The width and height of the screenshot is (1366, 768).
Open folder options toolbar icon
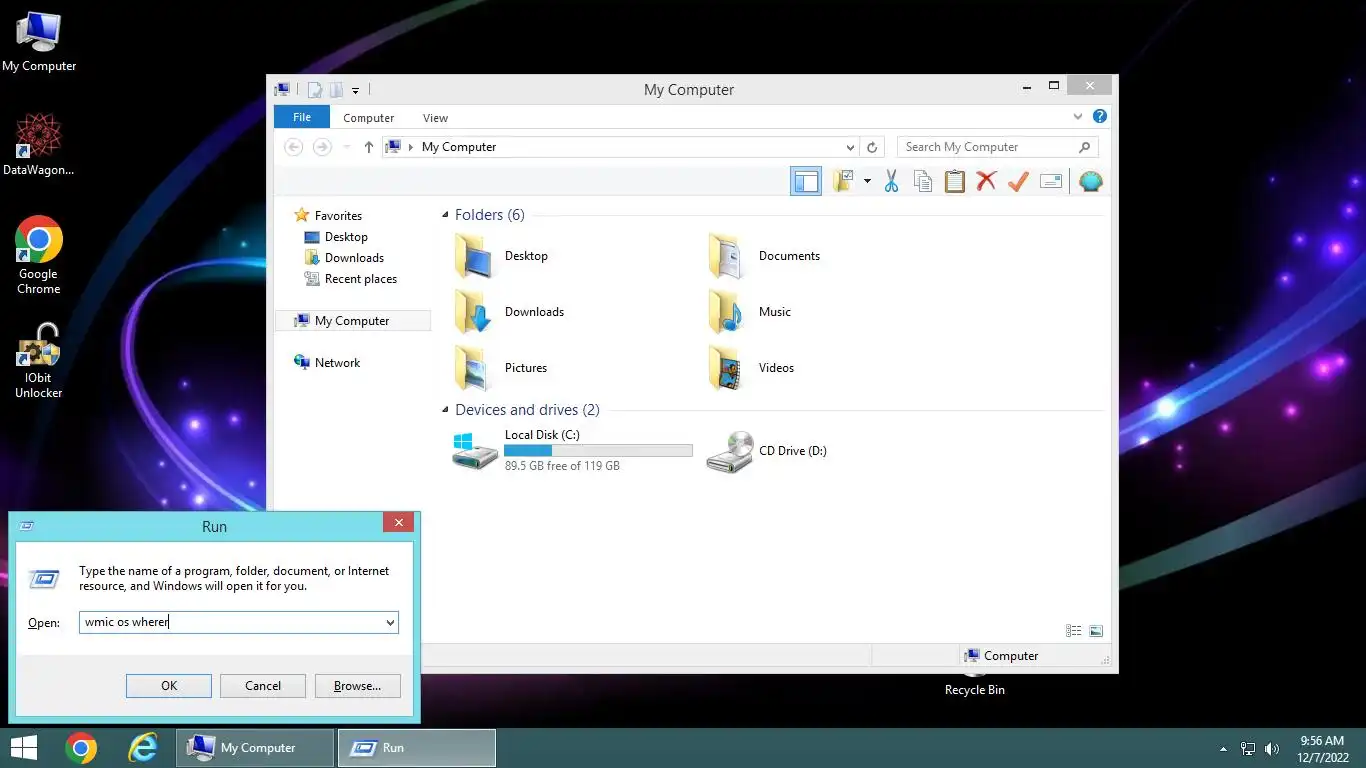(x=844, y=181)
